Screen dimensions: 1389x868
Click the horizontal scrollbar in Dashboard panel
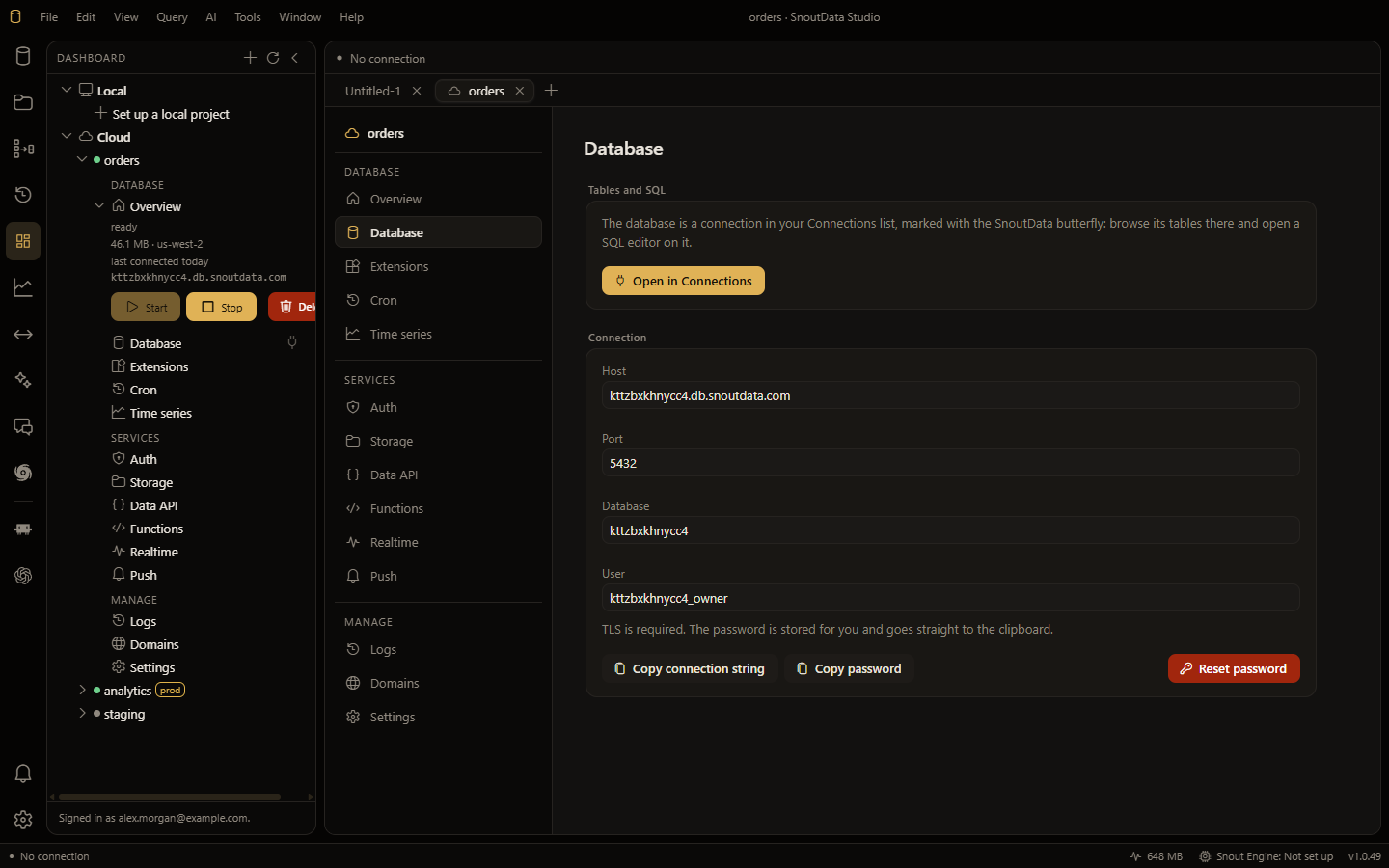pyautogui.click(x=170, y=797)
